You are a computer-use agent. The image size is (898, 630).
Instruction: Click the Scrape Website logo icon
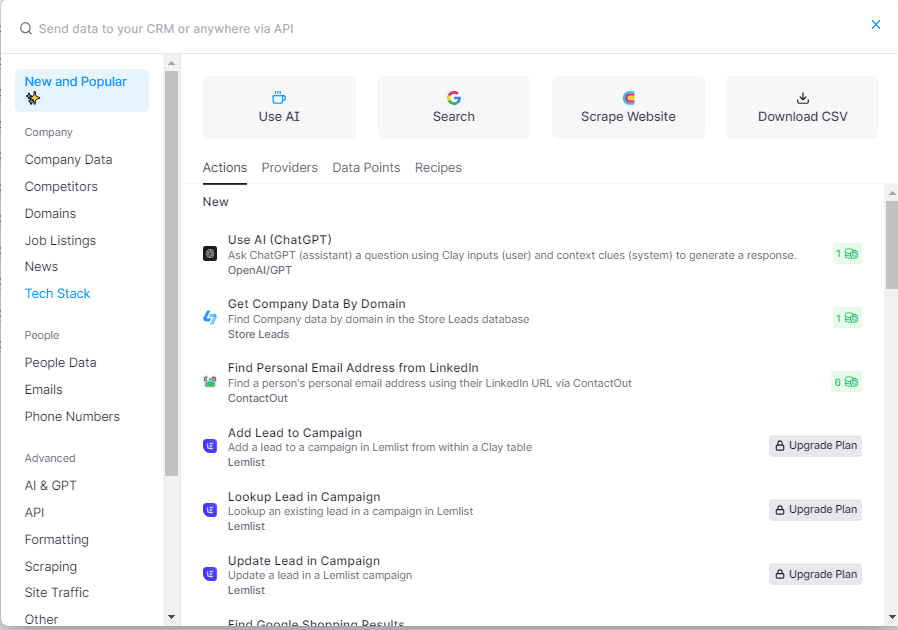pos(628,98)
